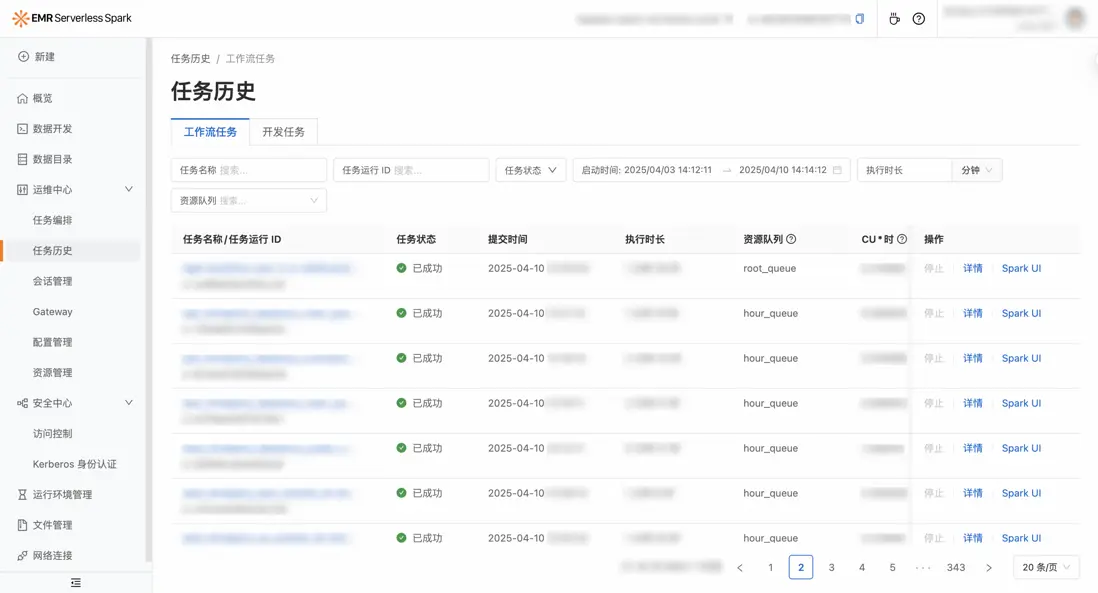
Task: Switch to the 工作流任务 tab
Action: tap(210, 132)
